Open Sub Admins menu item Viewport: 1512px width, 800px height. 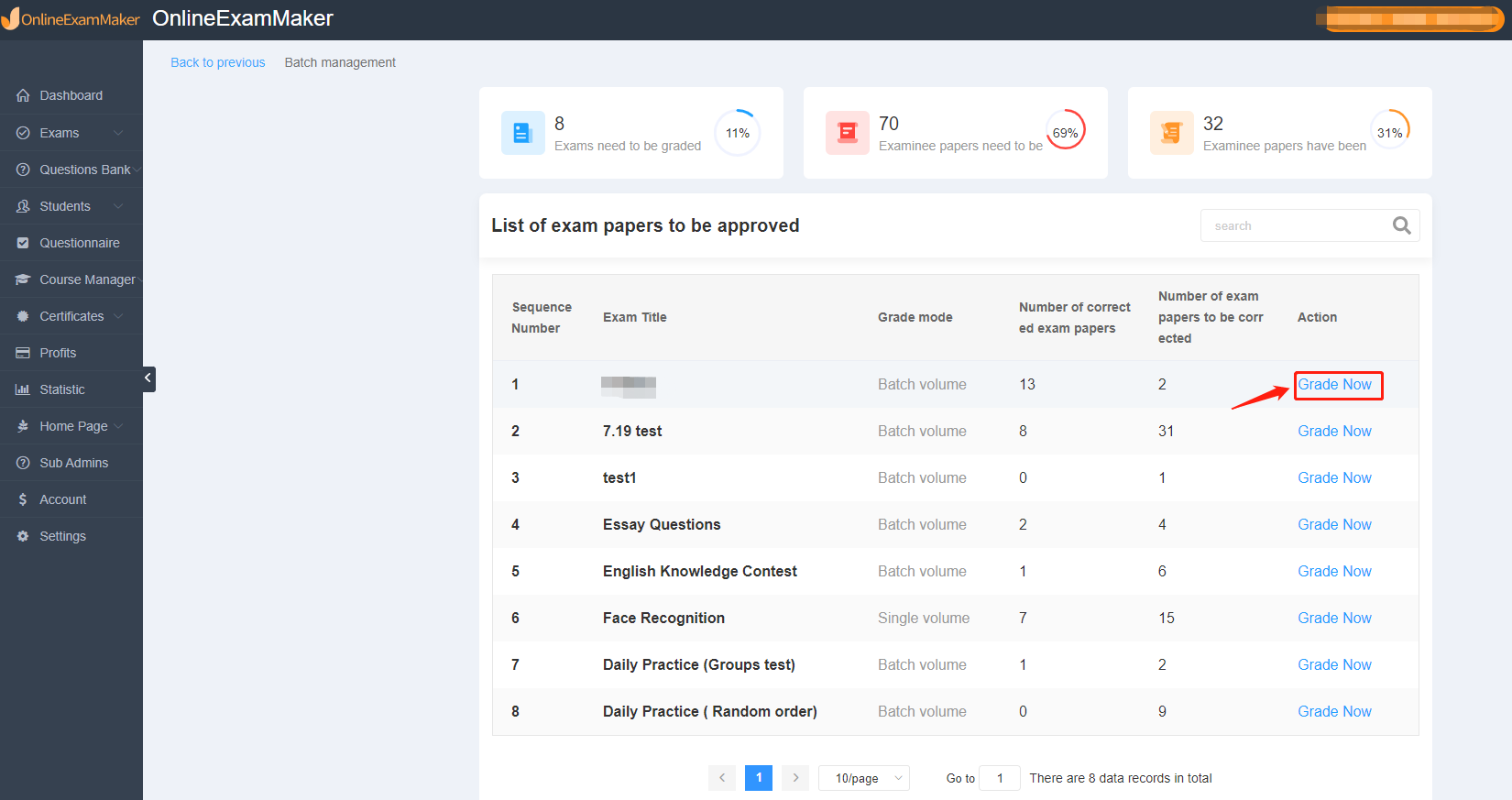tap(71, 463)
